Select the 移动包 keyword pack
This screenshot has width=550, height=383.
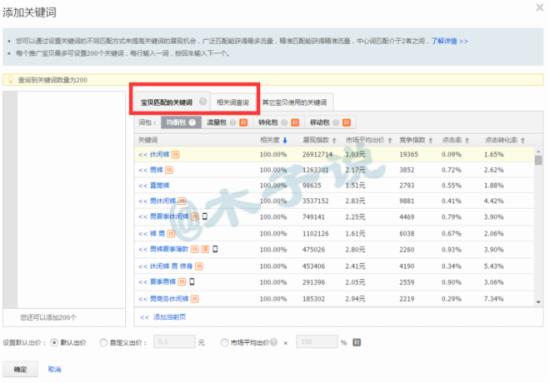click(320, 122)
